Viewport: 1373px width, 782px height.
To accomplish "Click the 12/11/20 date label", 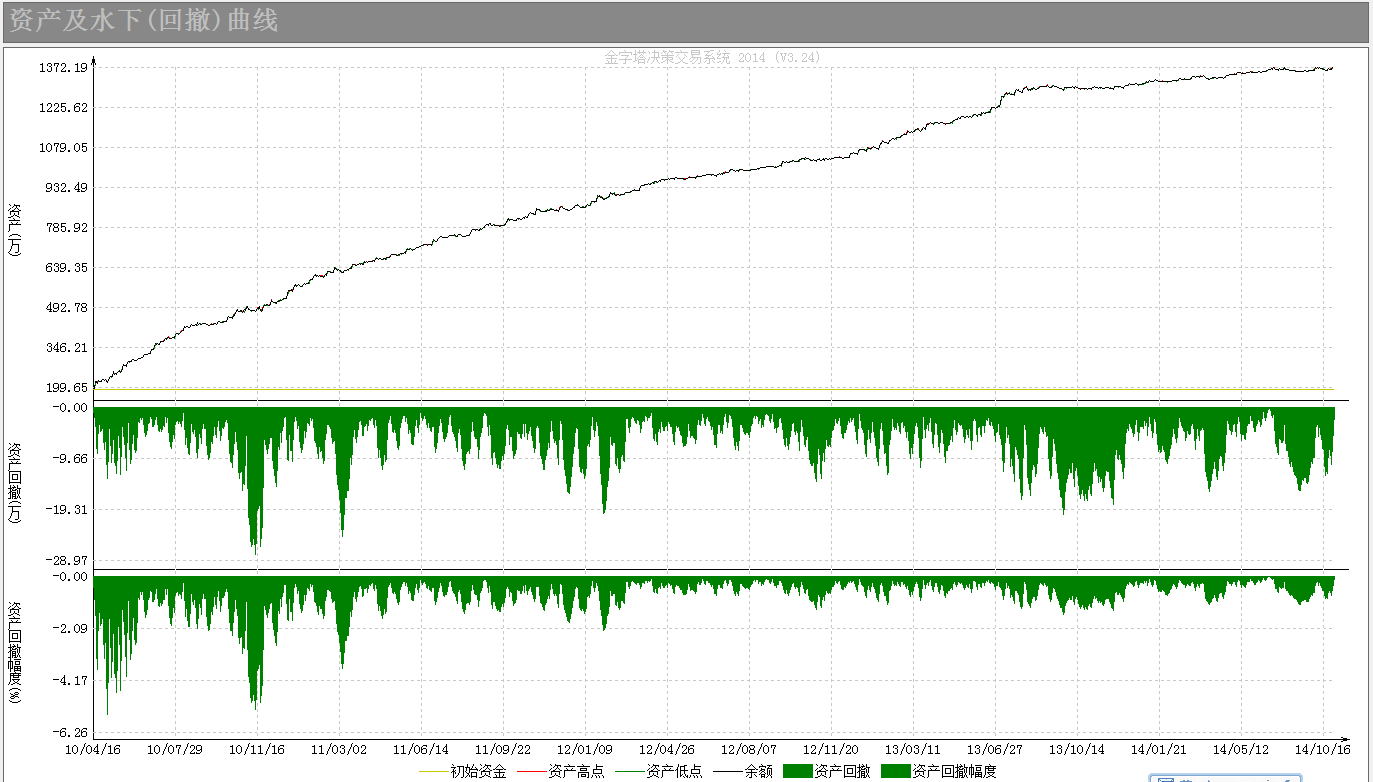I will (831, 749).
